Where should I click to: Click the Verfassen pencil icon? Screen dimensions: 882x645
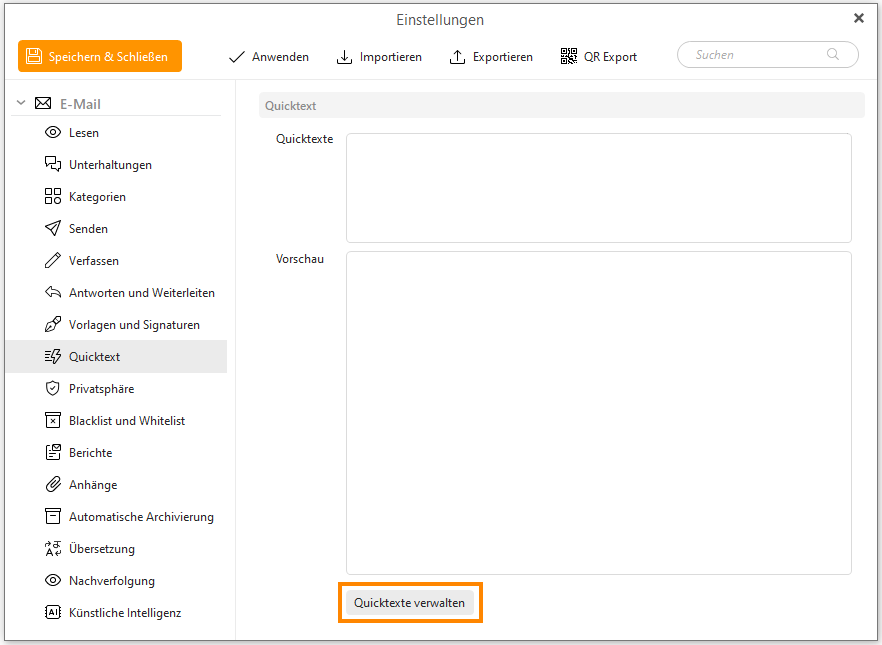(x=53, y=261)
